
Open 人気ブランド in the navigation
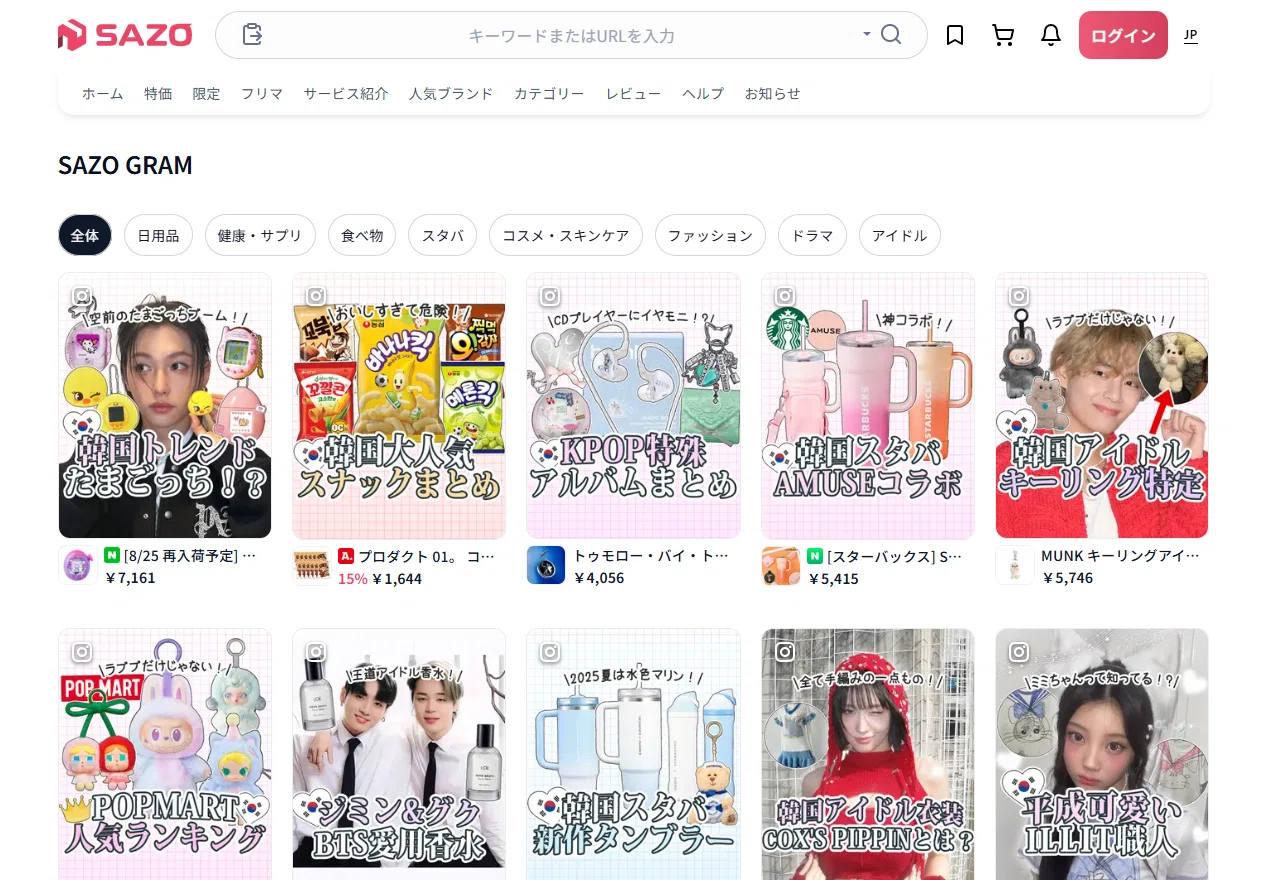tap(451, 93)
